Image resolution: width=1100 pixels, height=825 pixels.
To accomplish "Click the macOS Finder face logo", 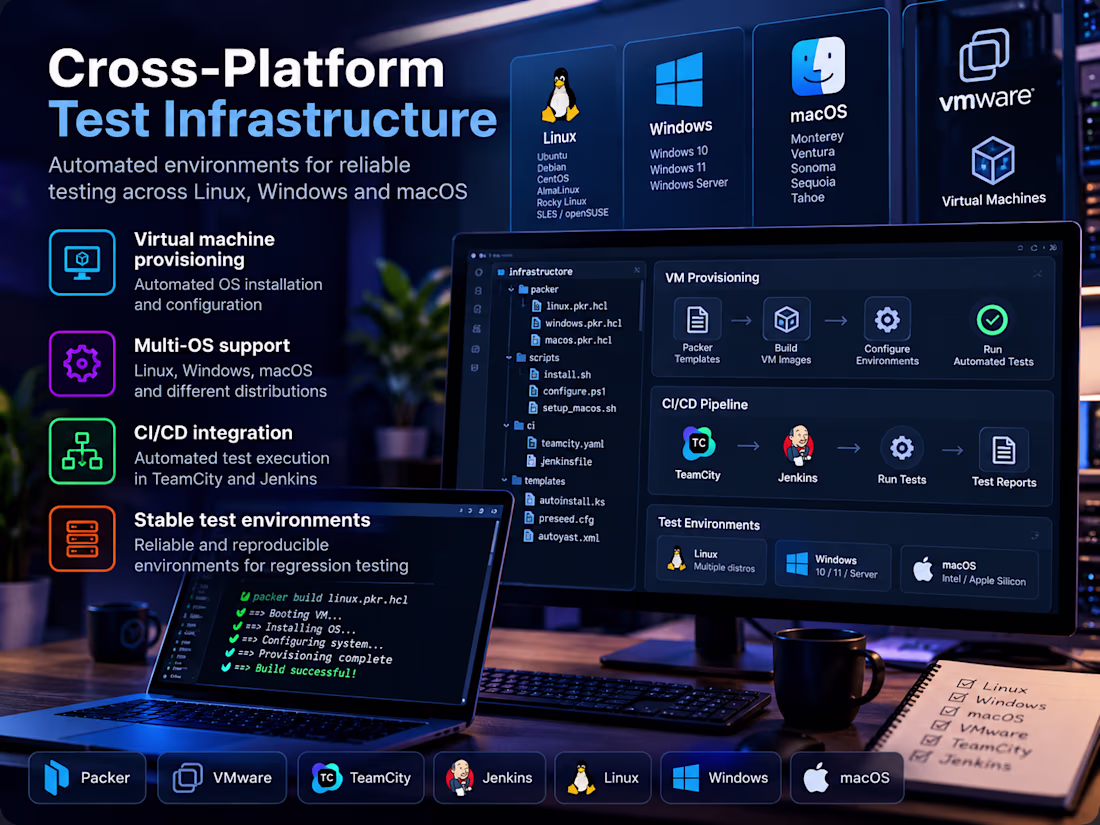I will pyautogui.click(x=818, y=67).
